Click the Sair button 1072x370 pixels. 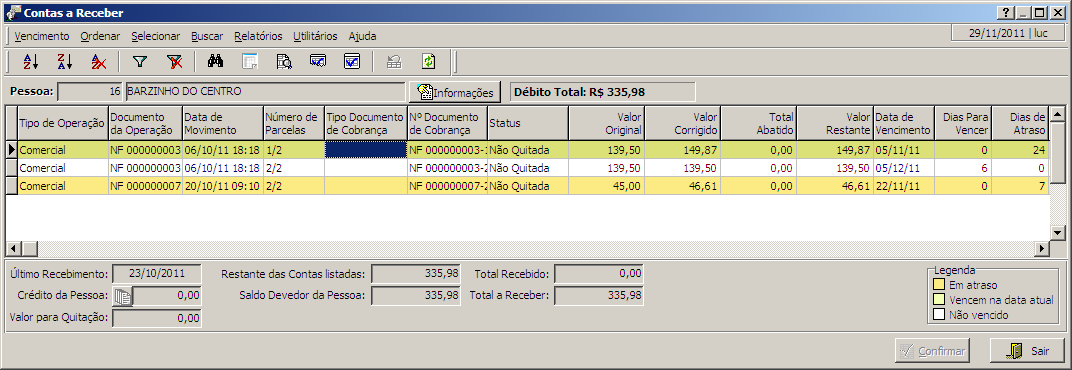[1027, 351]
